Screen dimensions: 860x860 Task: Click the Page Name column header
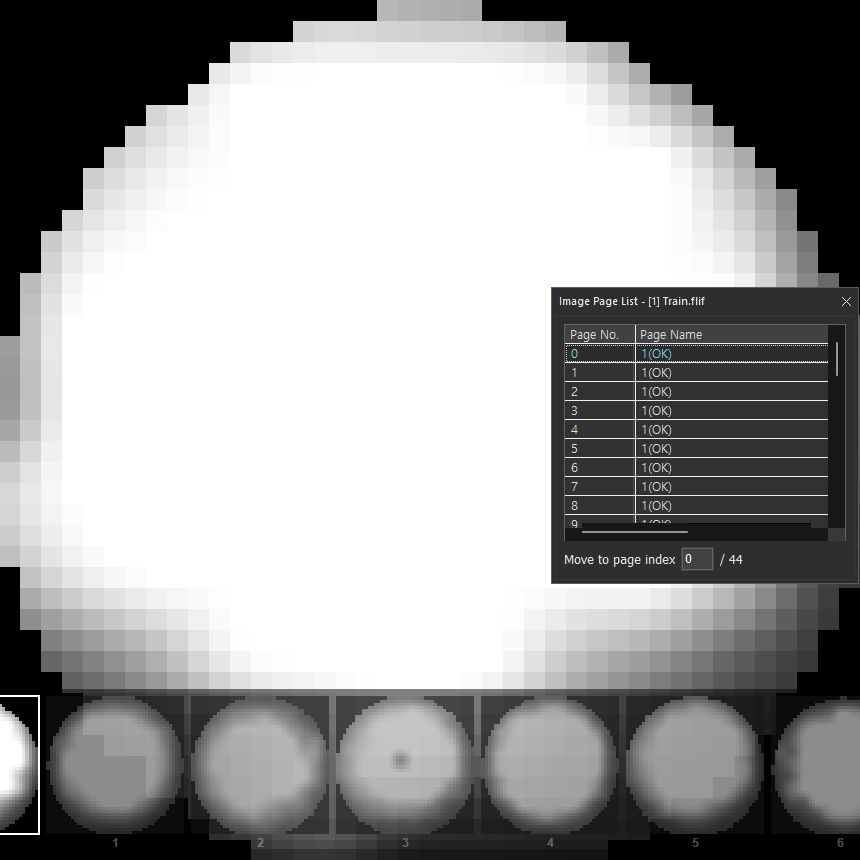tap(732, 335)
